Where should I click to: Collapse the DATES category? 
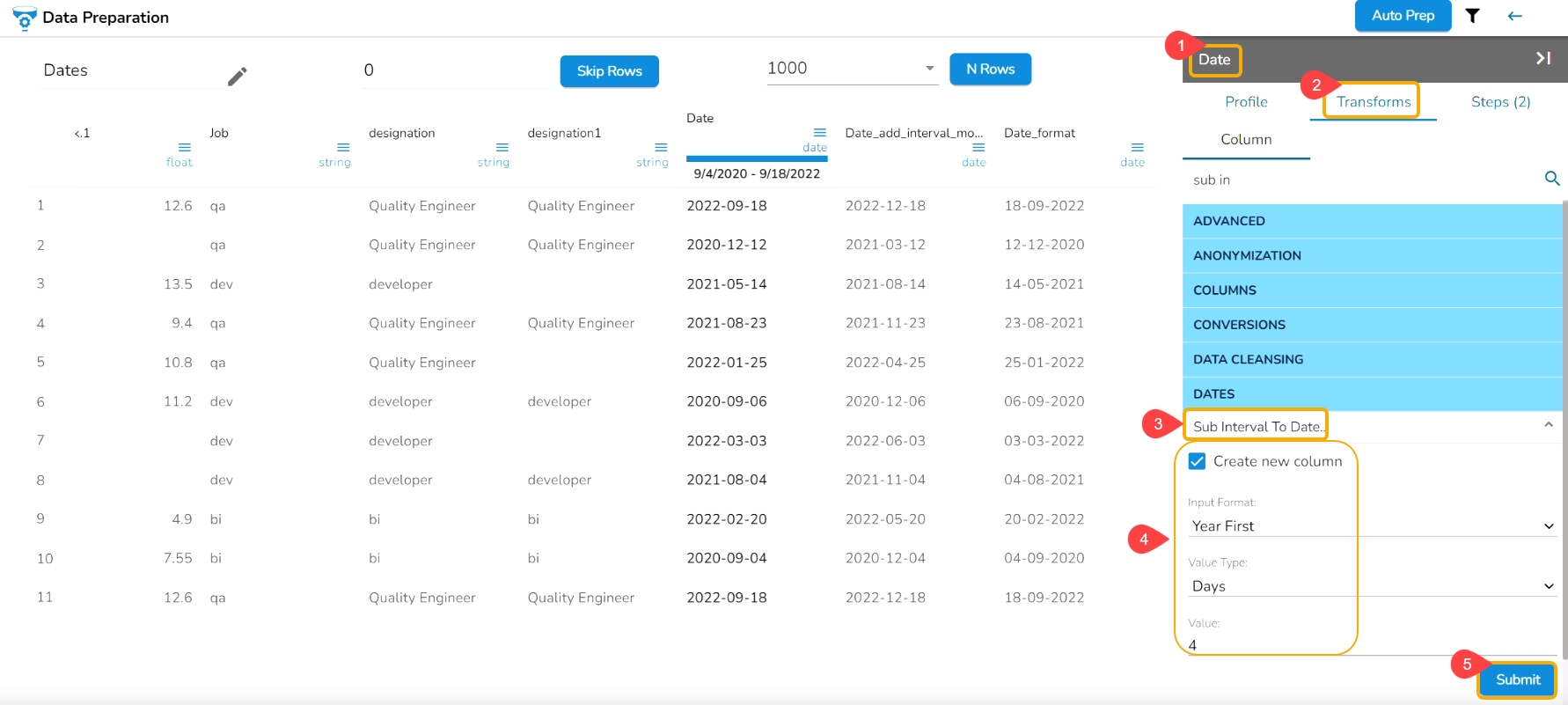pyautogui.click(x=1372, y=394)
